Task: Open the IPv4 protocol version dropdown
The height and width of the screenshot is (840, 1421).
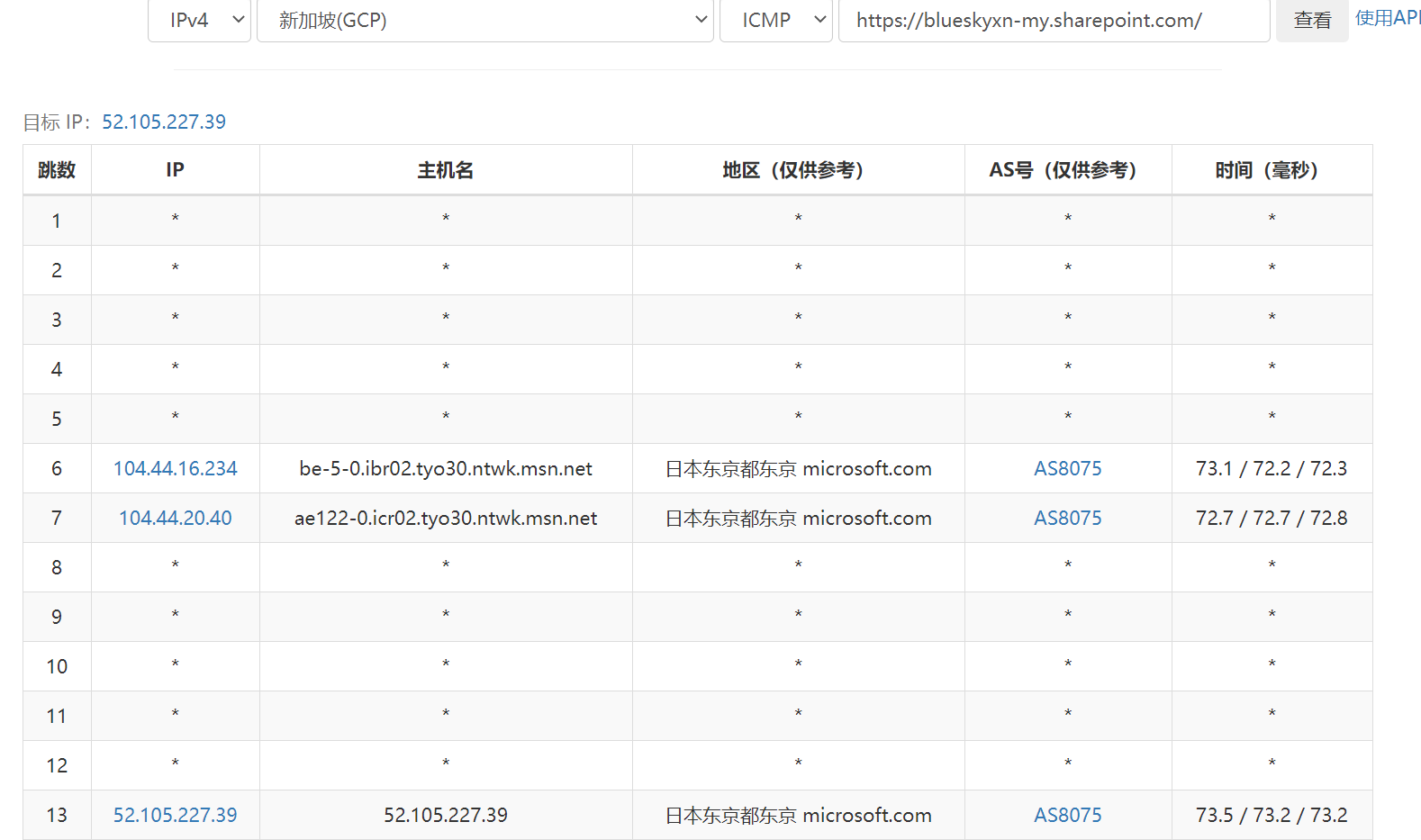Action: [199, 20]
